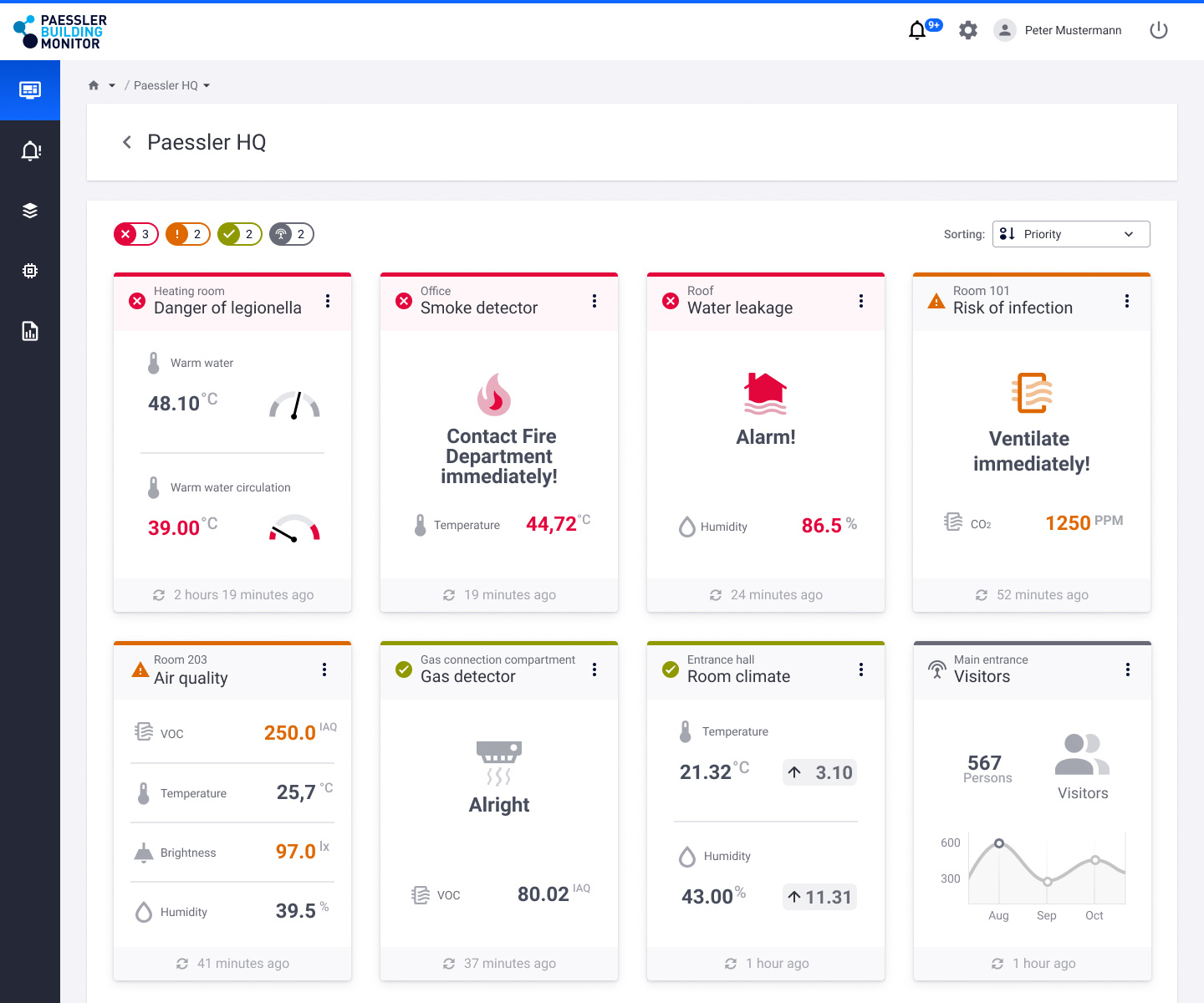Click the red error icon on Danger of legionella
1204x1003 pixels.
137,301
